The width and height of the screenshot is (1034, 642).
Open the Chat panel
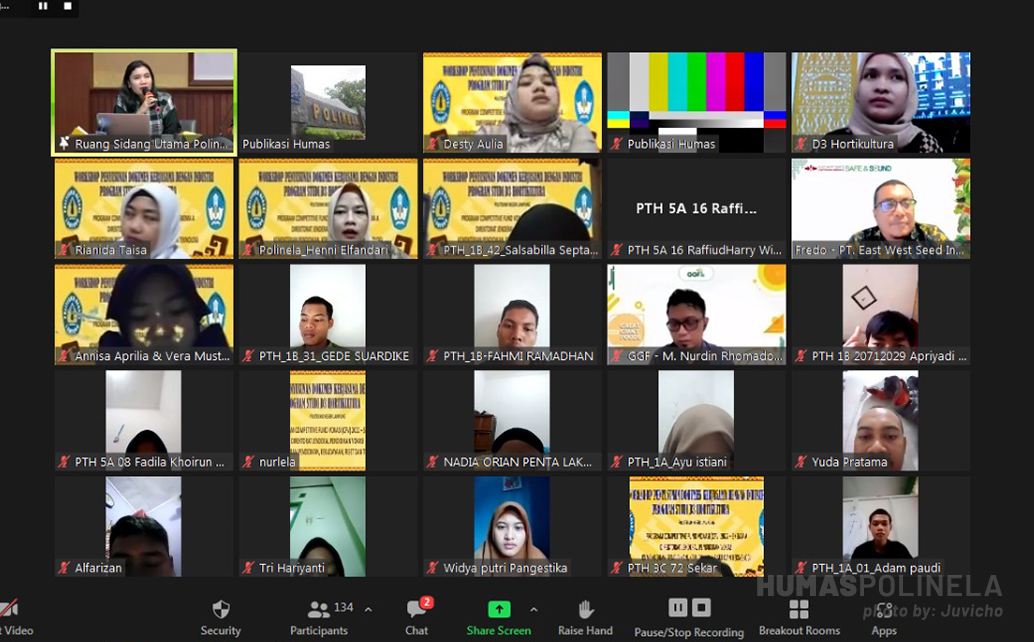click(416, 610)
